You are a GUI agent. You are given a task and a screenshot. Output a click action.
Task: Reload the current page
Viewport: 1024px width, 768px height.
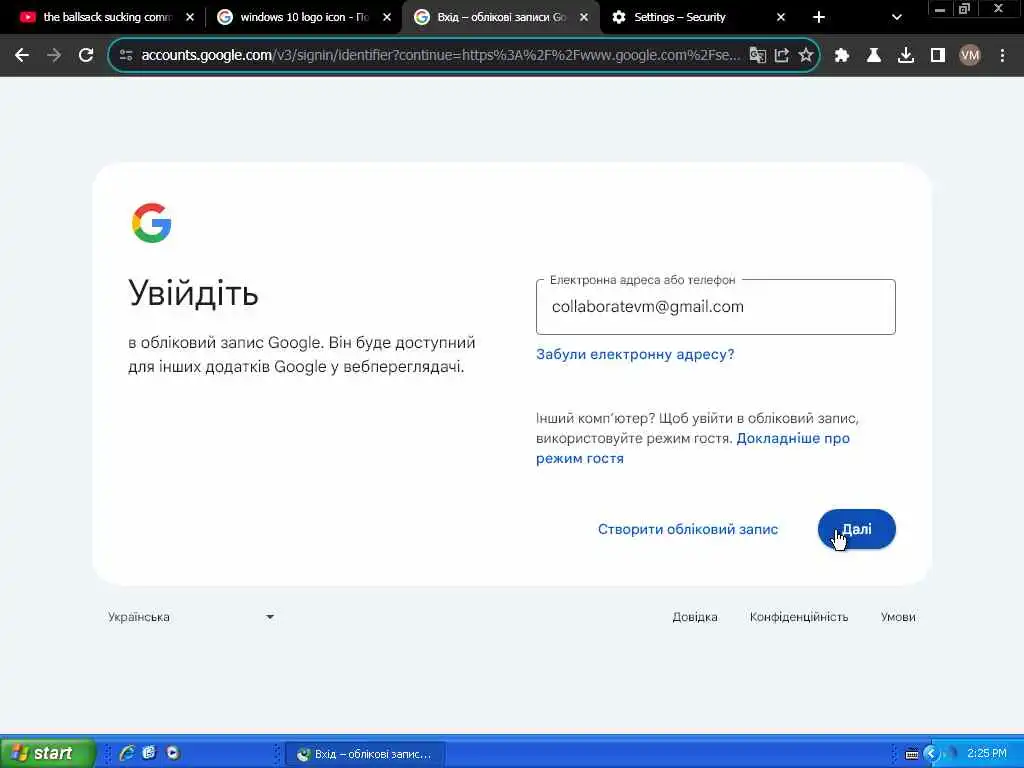(86, 56)
